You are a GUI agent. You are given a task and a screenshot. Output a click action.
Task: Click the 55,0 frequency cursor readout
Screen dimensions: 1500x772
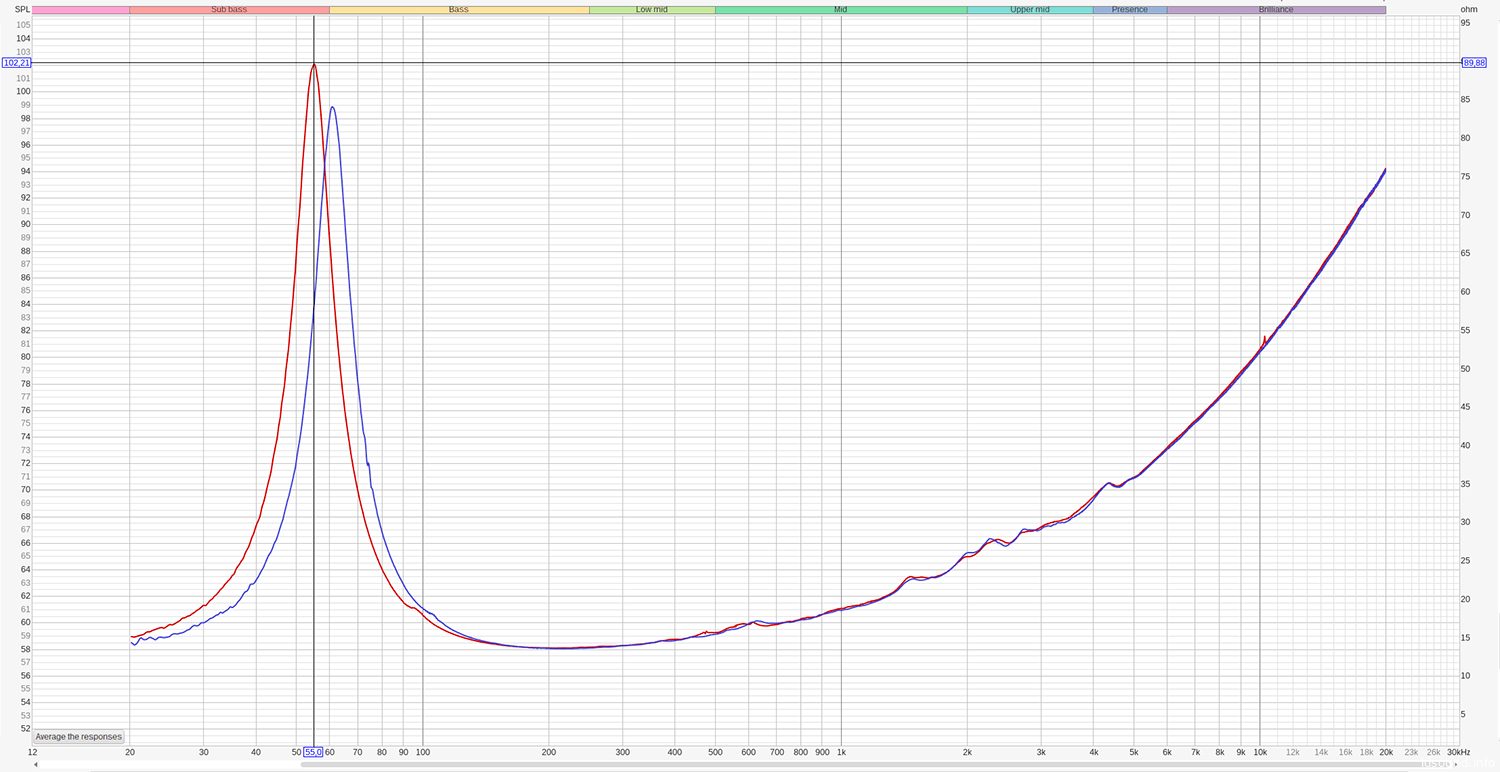coord(313,752)
